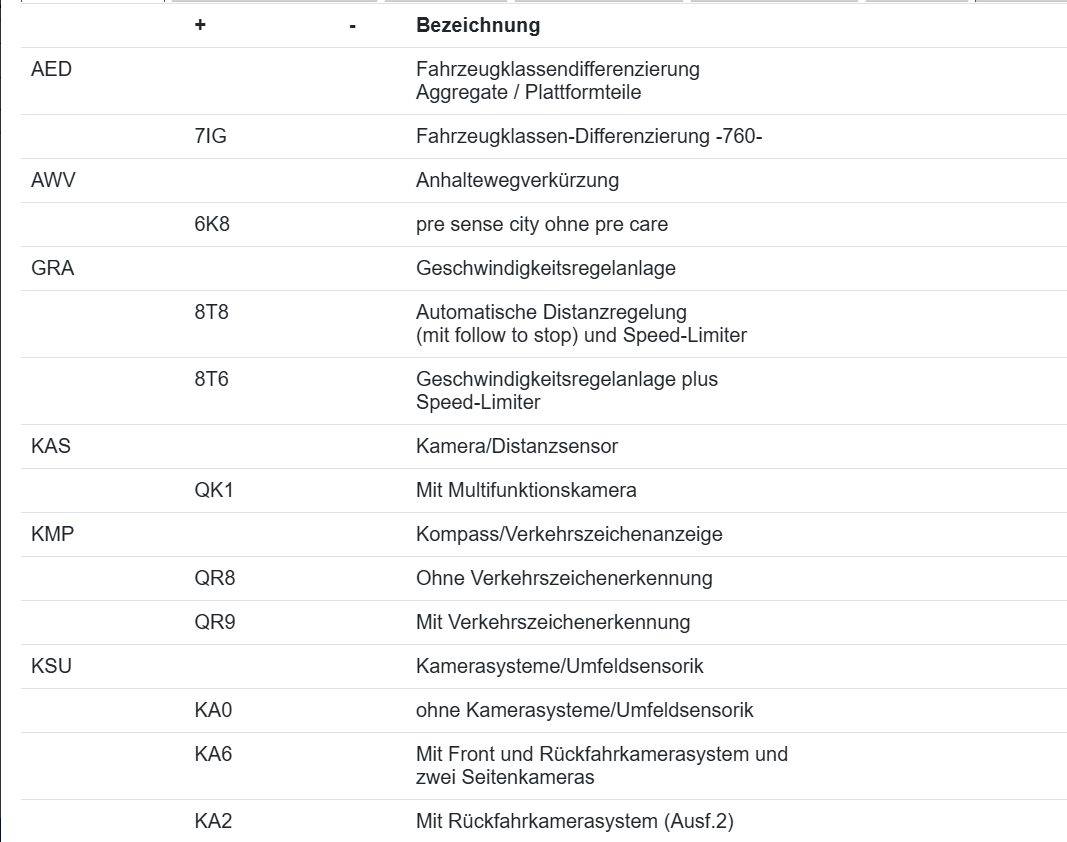This screenshot has height=842, width=1067.
Task: Choose the QR8 code cell
Action: click(x=215, y=578)
